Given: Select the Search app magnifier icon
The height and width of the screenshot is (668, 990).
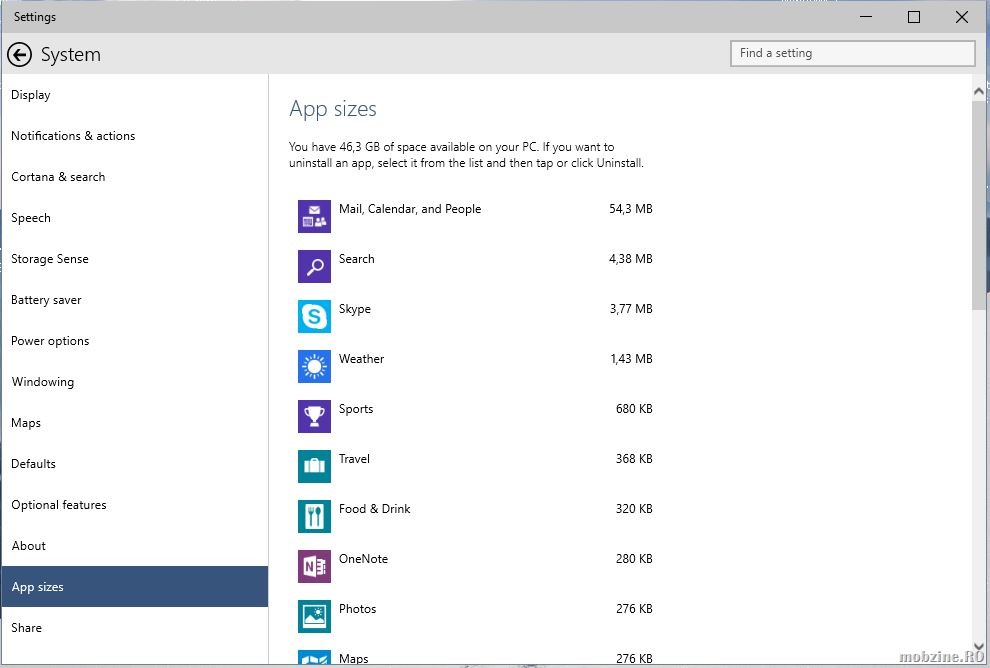Looking at the screenshot, I should 314,266.
